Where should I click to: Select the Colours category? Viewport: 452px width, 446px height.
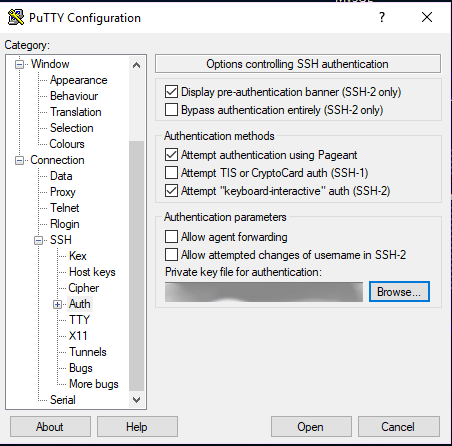[x=67, y=144]
